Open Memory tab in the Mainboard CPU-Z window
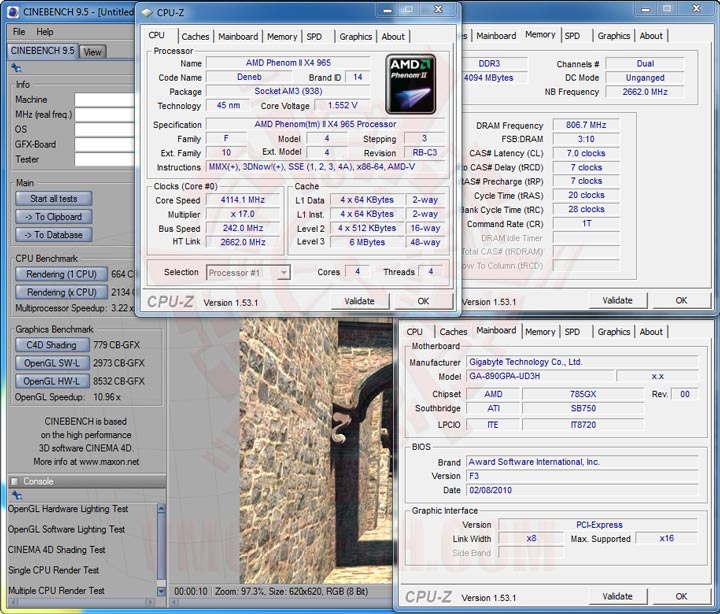Image resolution: width=720 pixels, height=614 pixels. pos(540,332)
